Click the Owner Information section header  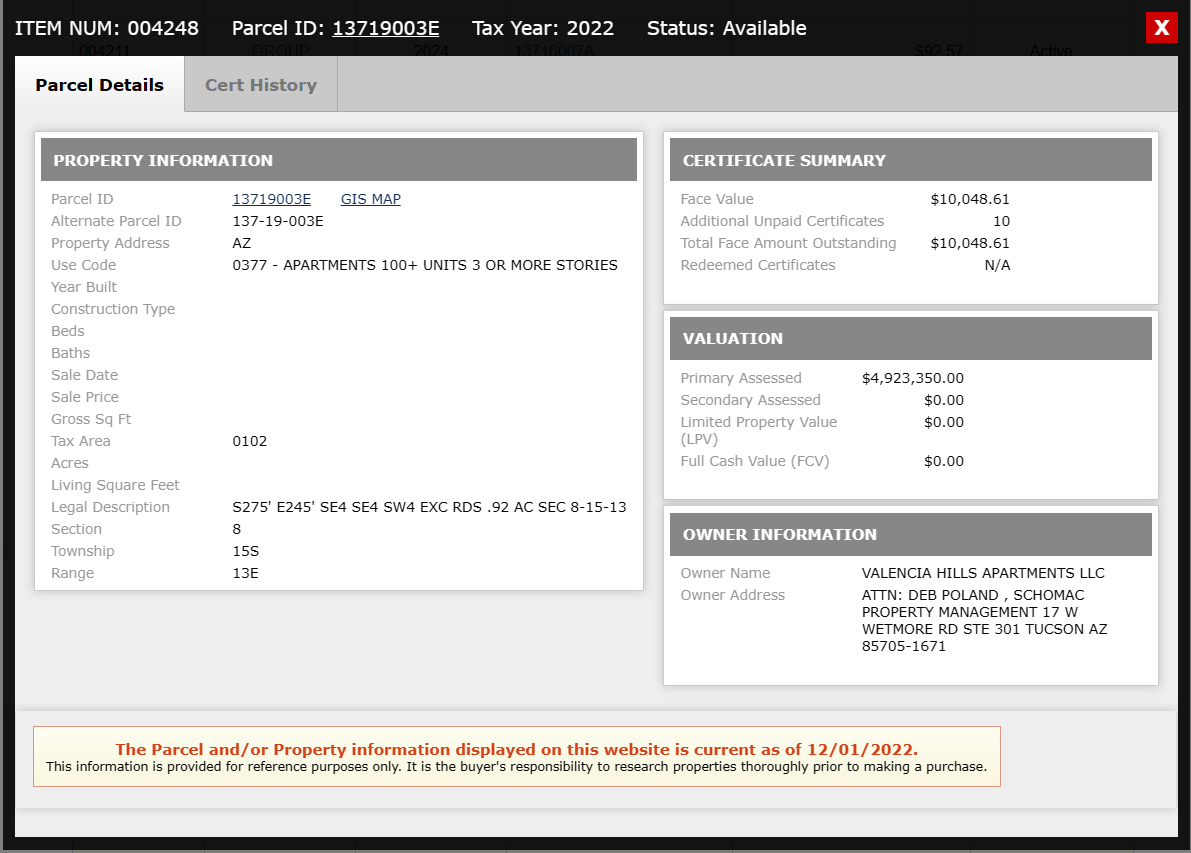[x=911, y=534]
